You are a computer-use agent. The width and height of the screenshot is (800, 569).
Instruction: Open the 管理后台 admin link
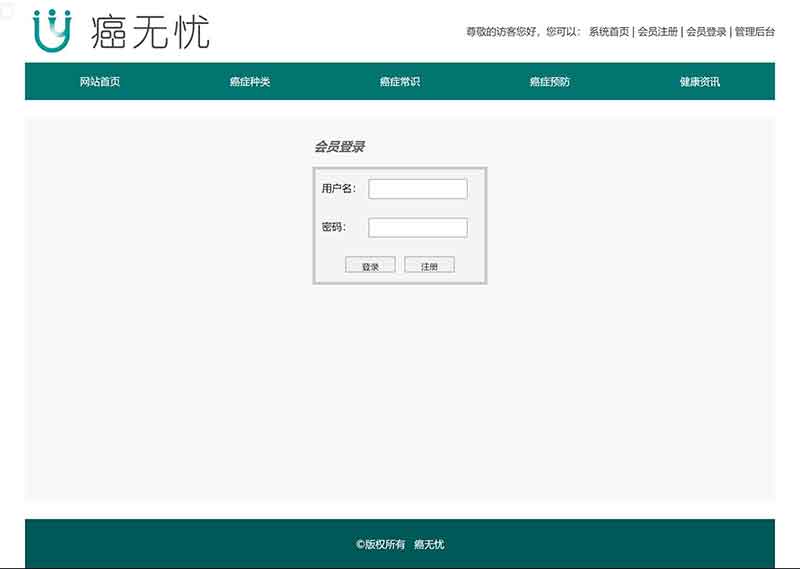[754, 32]
